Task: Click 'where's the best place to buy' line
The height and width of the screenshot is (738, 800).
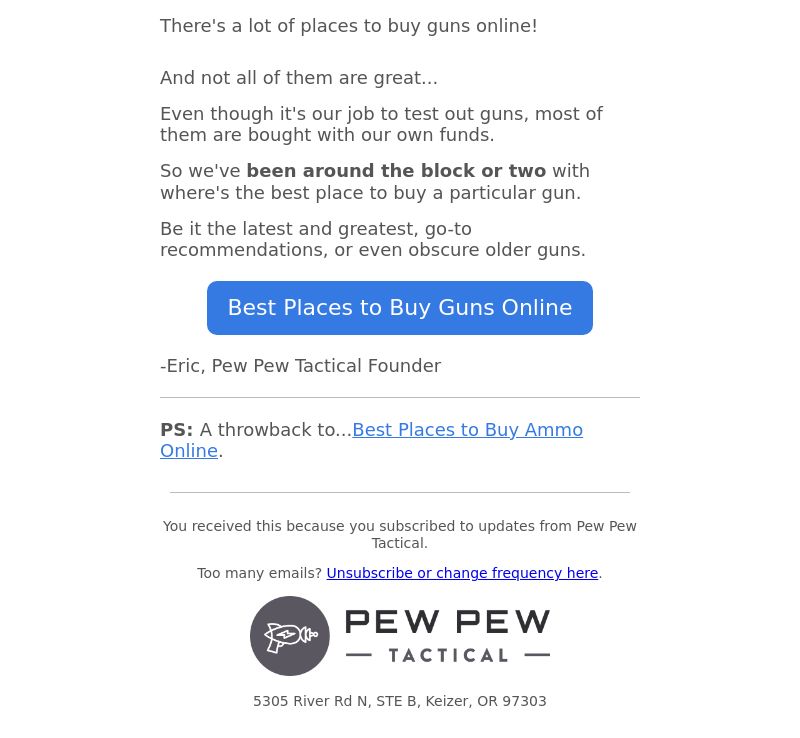Action: (x=370, y=193)
